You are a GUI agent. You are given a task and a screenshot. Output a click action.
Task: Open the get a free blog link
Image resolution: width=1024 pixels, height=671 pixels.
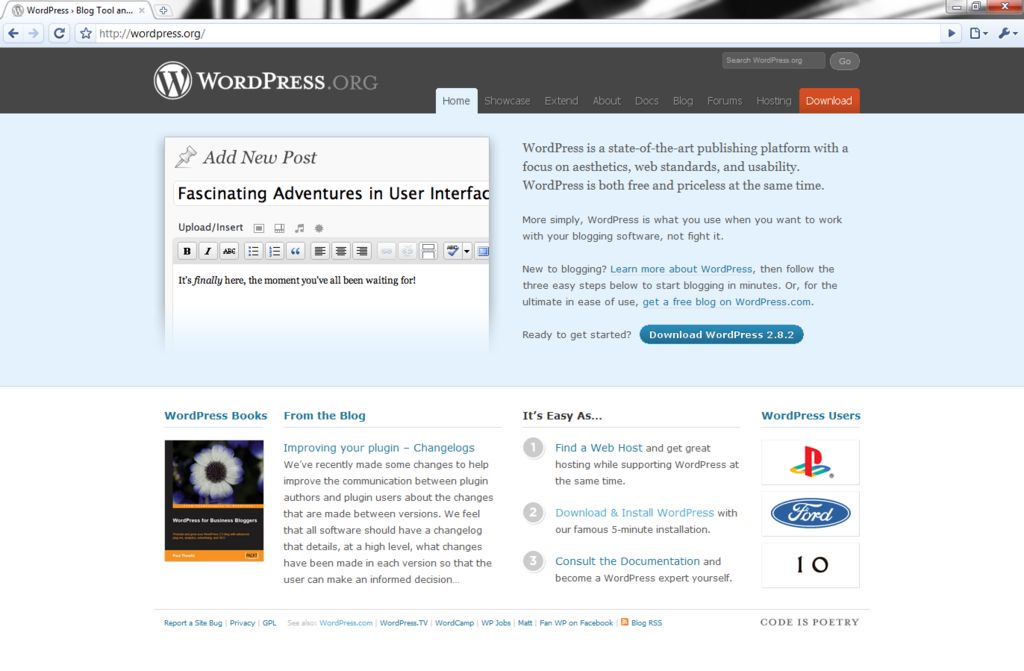tap(726, 302)
